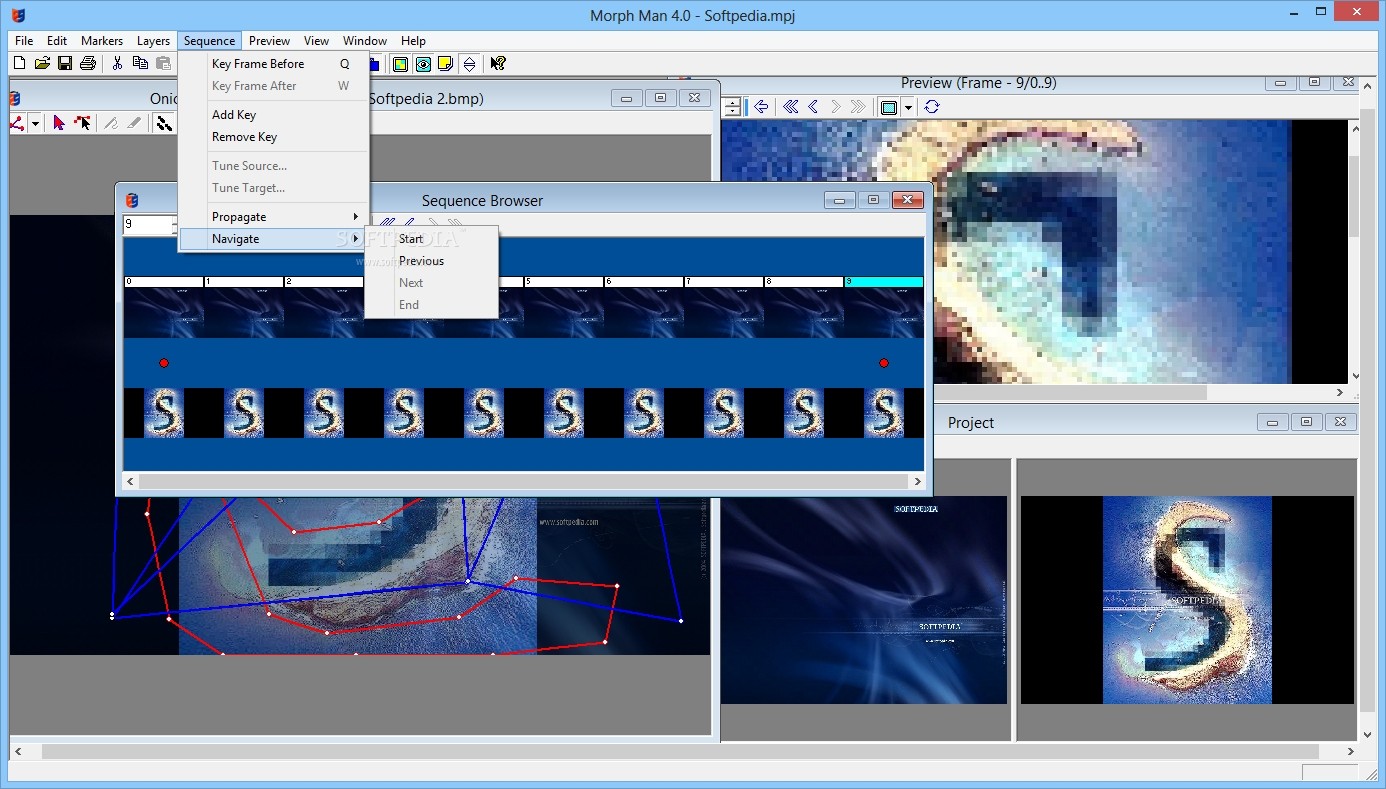Image resolution: width=1386 pixels, height=789 pixels.
Task: Toggle the dashed line tool icon
Action: point(164,123)
